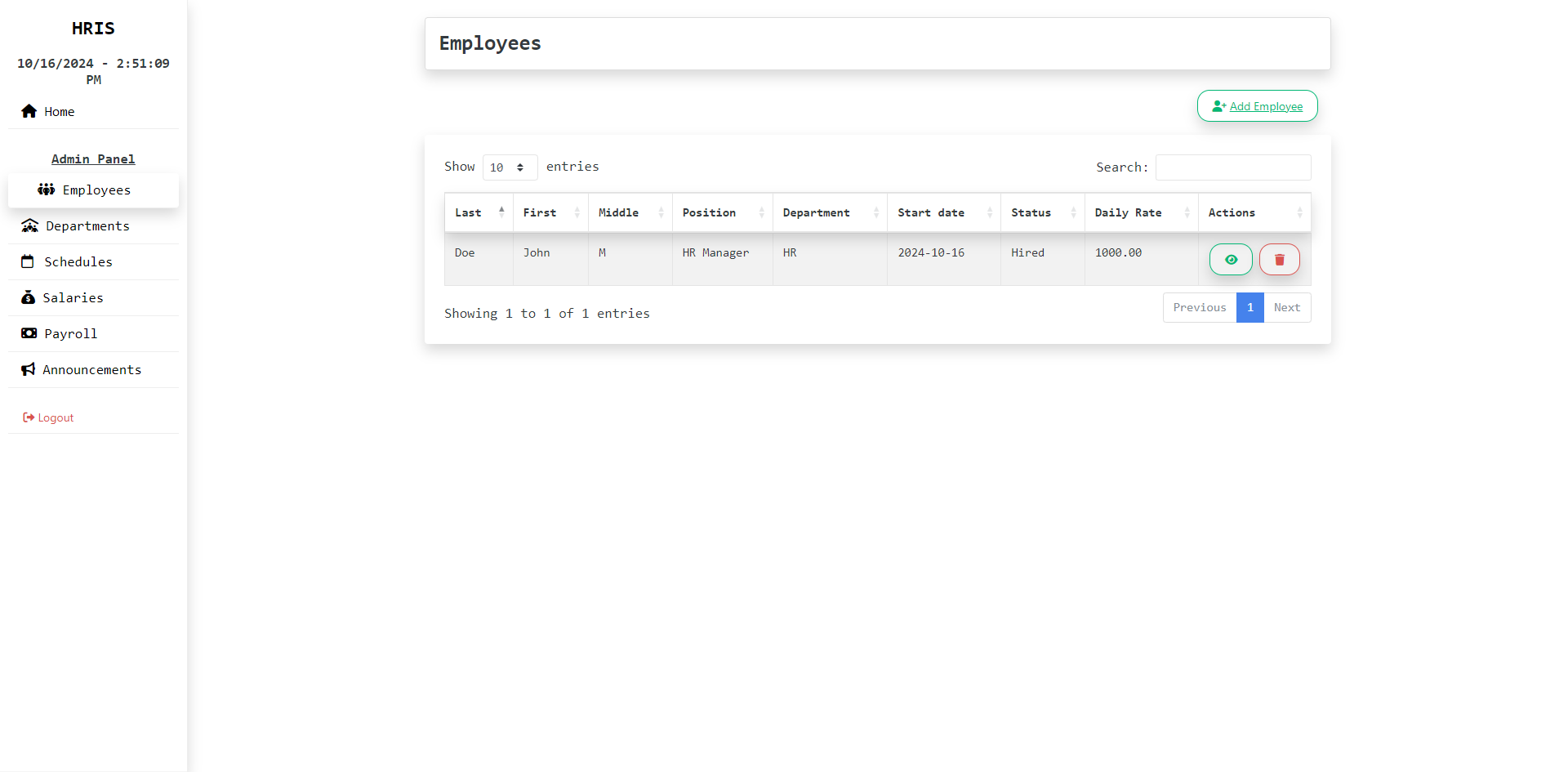Click the Add Employee button
The width and height of the screenshot is (1568, 772).
pyautogui.click(x=1257, y=105)
